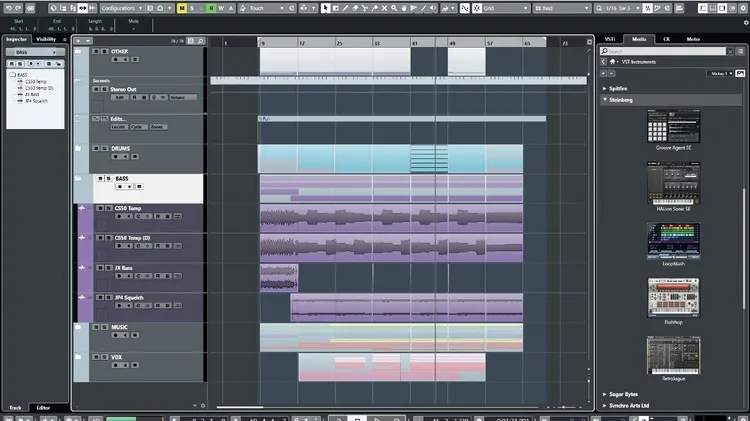Click the DRUMS folder track icon
This screenshot has width=750, height=421.
point(79,149)
